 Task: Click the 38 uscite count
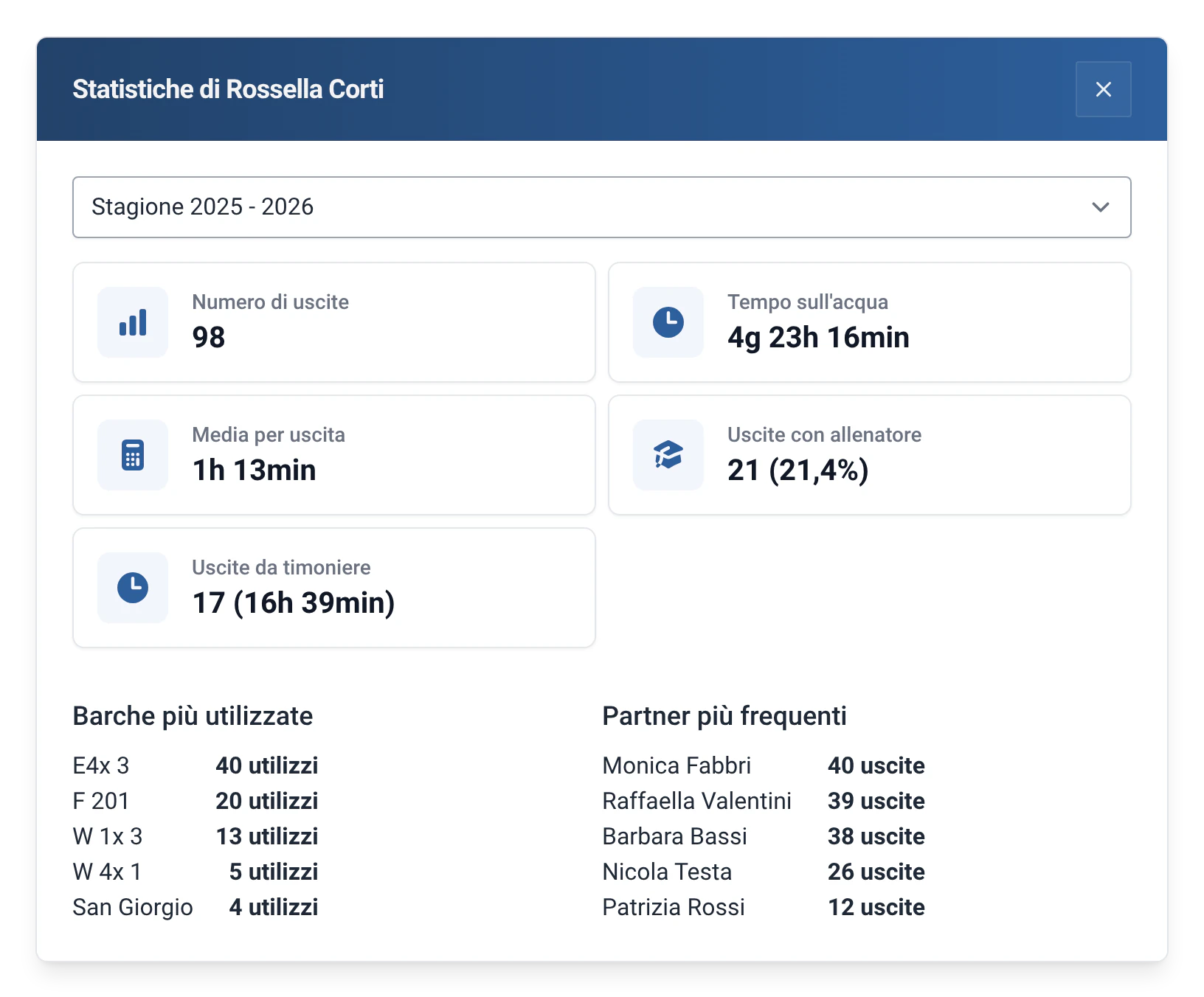[876, 836]
